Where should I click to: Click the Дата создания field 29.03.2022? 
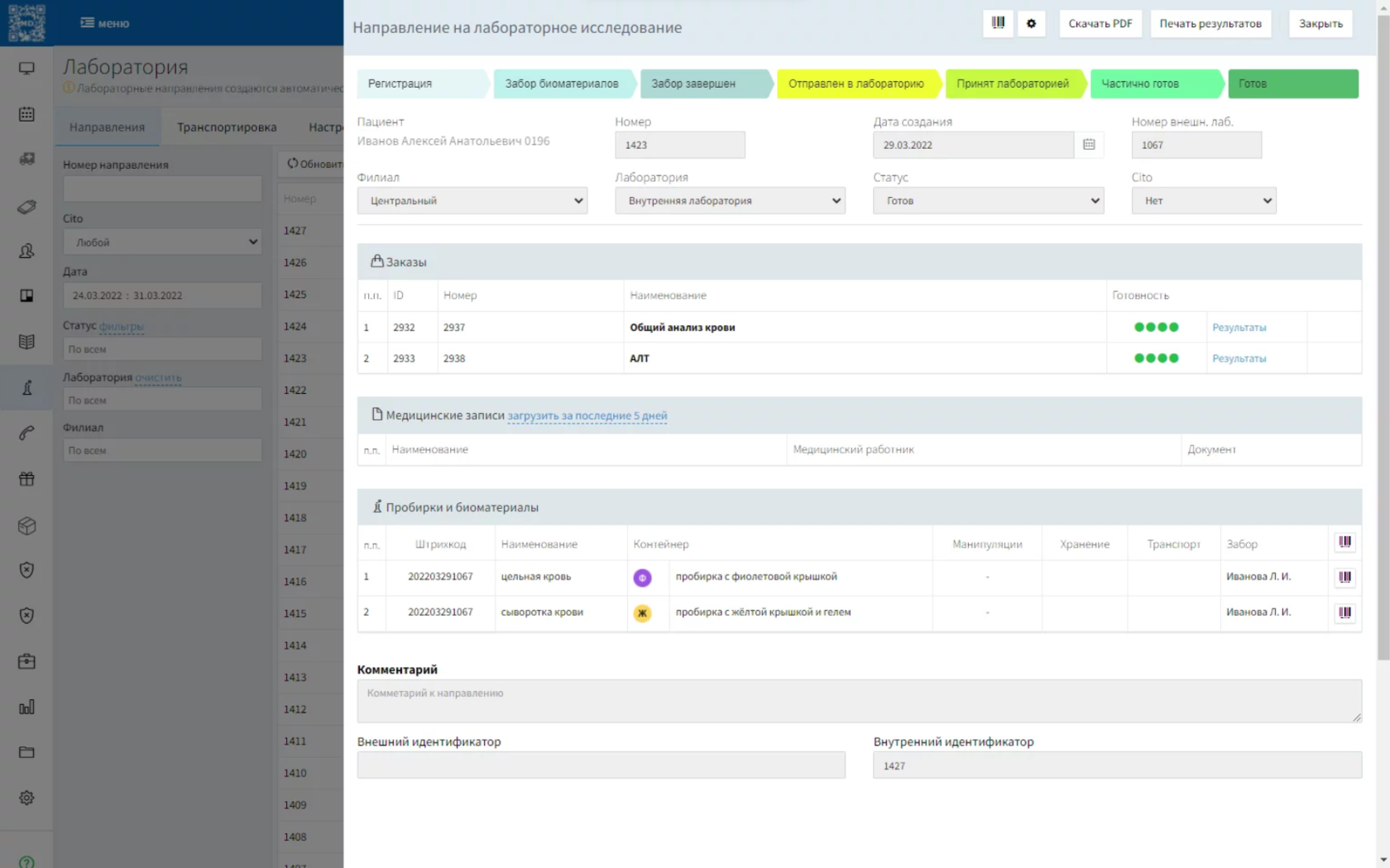973,145
